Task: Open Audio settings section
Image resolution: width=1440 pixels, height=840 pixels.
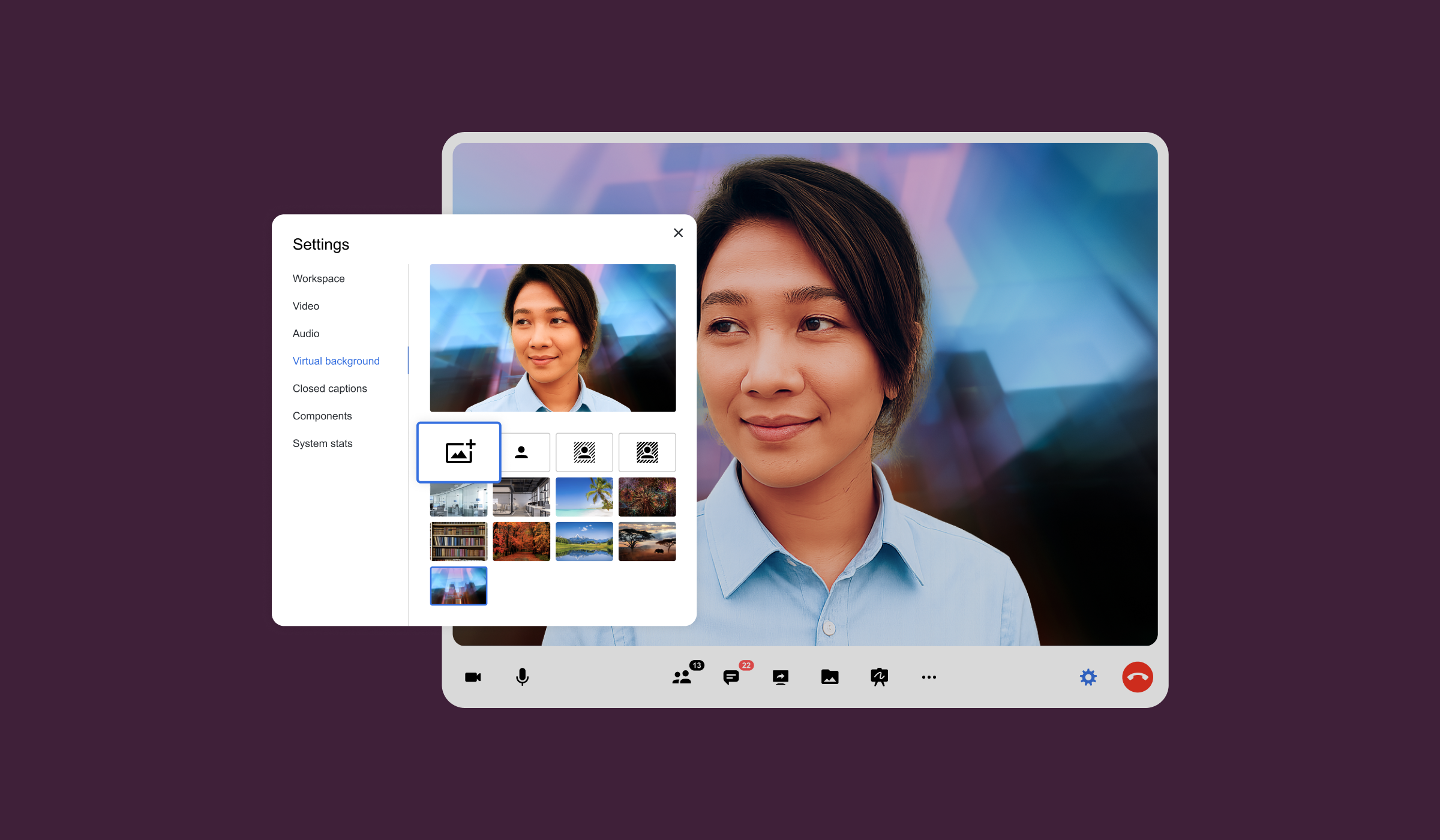Action: [x=306, y=334]
